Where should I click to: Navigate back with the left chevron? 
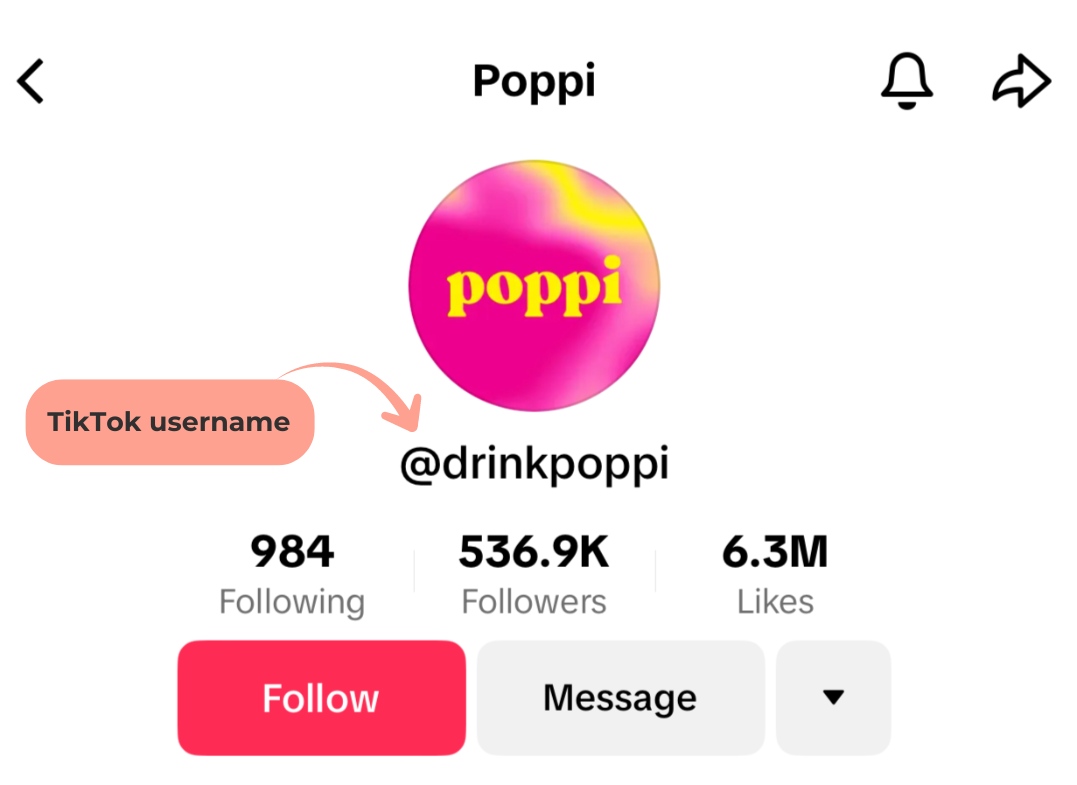[x=31, y=81]
